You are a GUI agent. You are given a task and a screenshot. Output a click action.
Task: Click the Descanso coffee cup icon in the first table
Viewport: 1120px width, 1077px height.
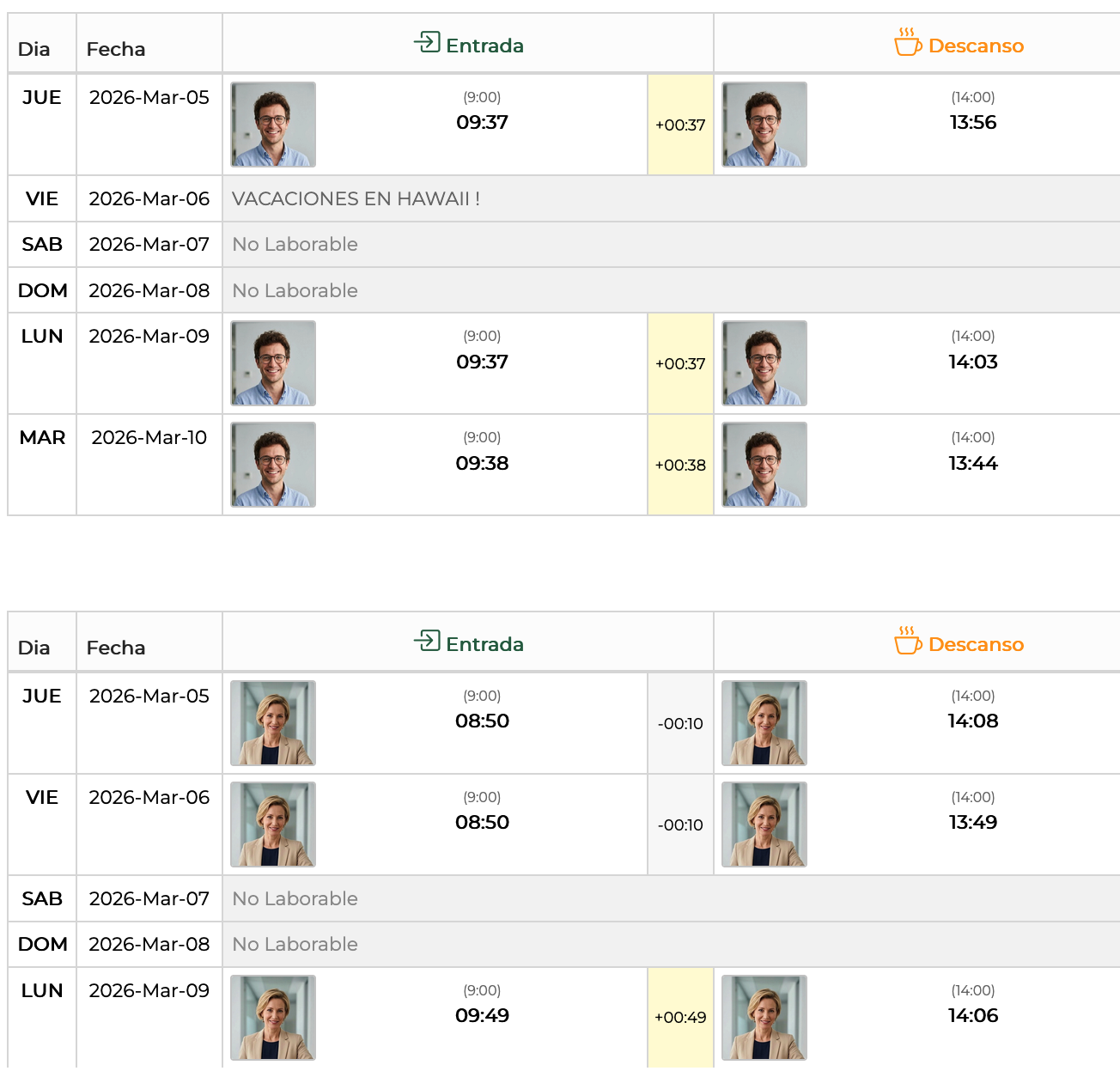click(x=907, y=42)
